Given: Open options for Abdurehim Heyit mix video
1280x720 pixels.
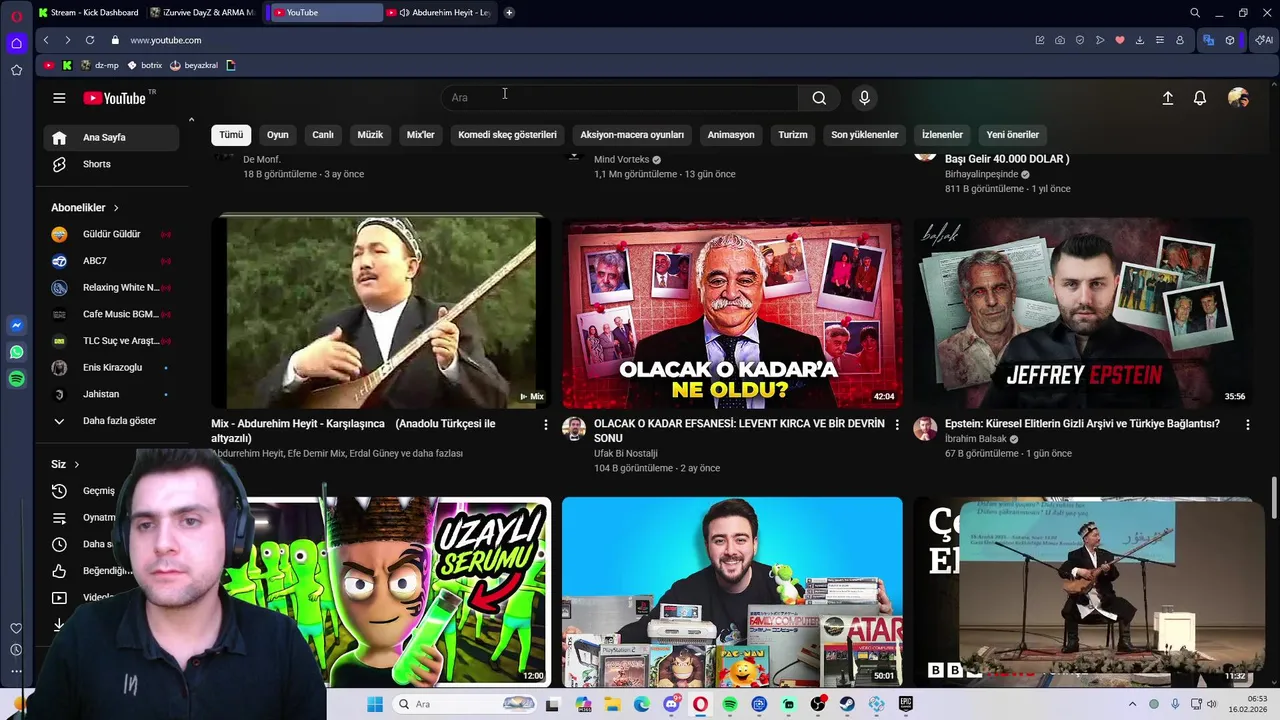Looking at the screenshot, I should (545, 425).
